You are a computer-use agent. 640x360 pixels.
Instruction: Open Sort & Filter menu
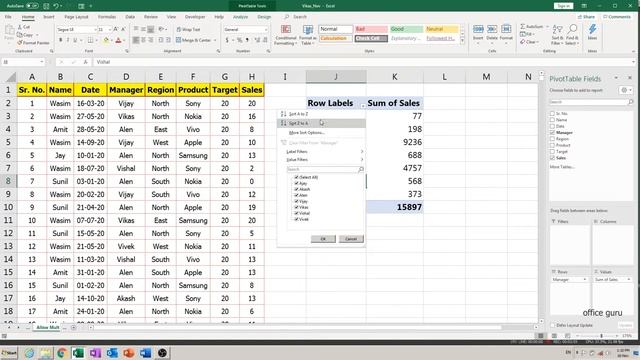557,35
